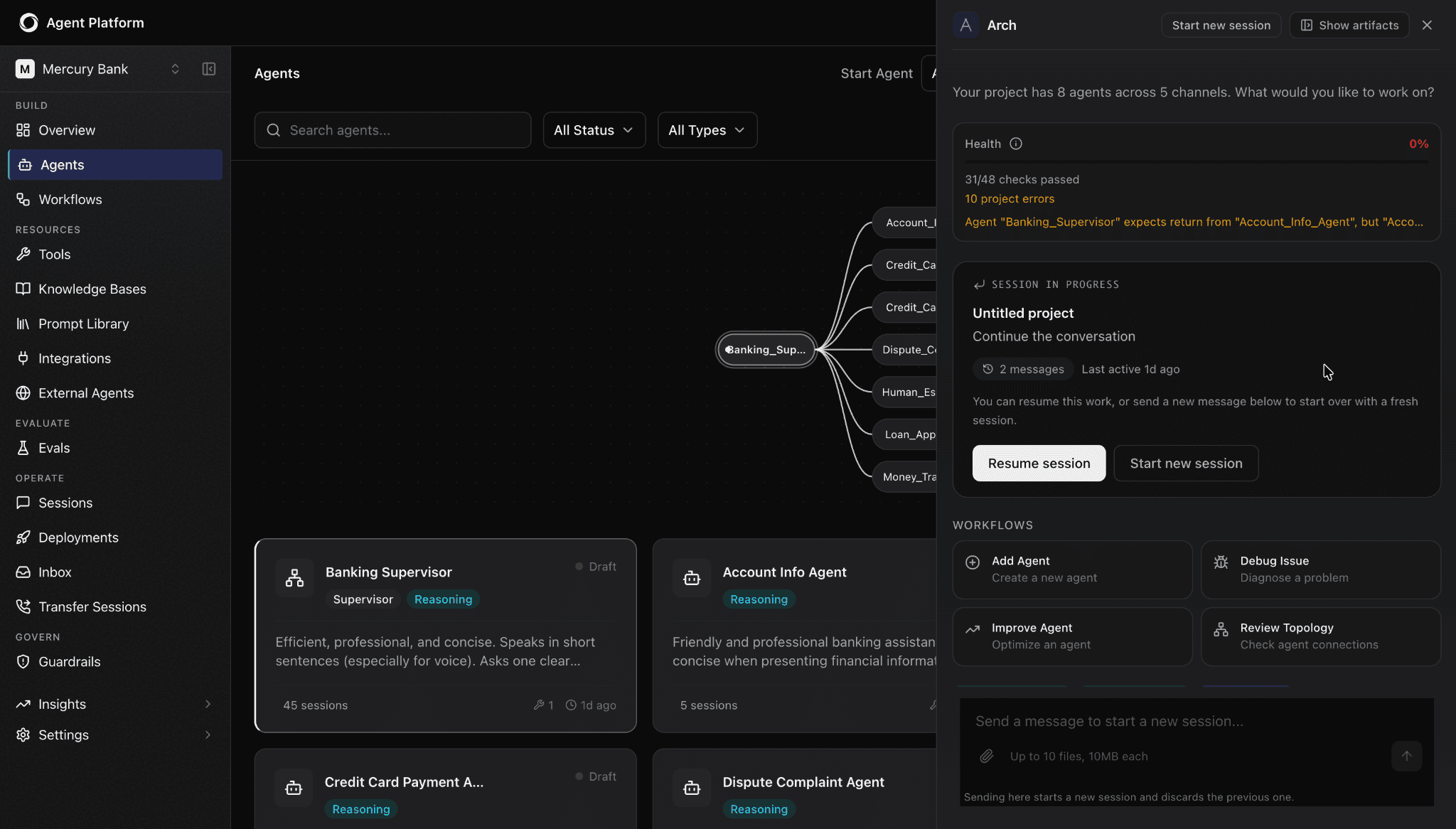Start the Improve Agent workflow

1072,636
